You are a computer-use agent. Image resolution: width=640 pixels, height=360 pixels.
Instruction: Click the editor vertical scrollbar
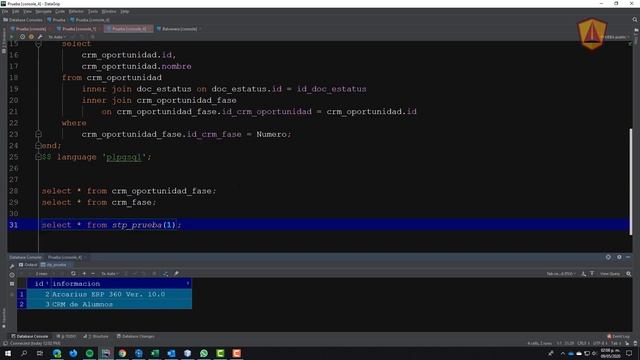pos(631,182)
